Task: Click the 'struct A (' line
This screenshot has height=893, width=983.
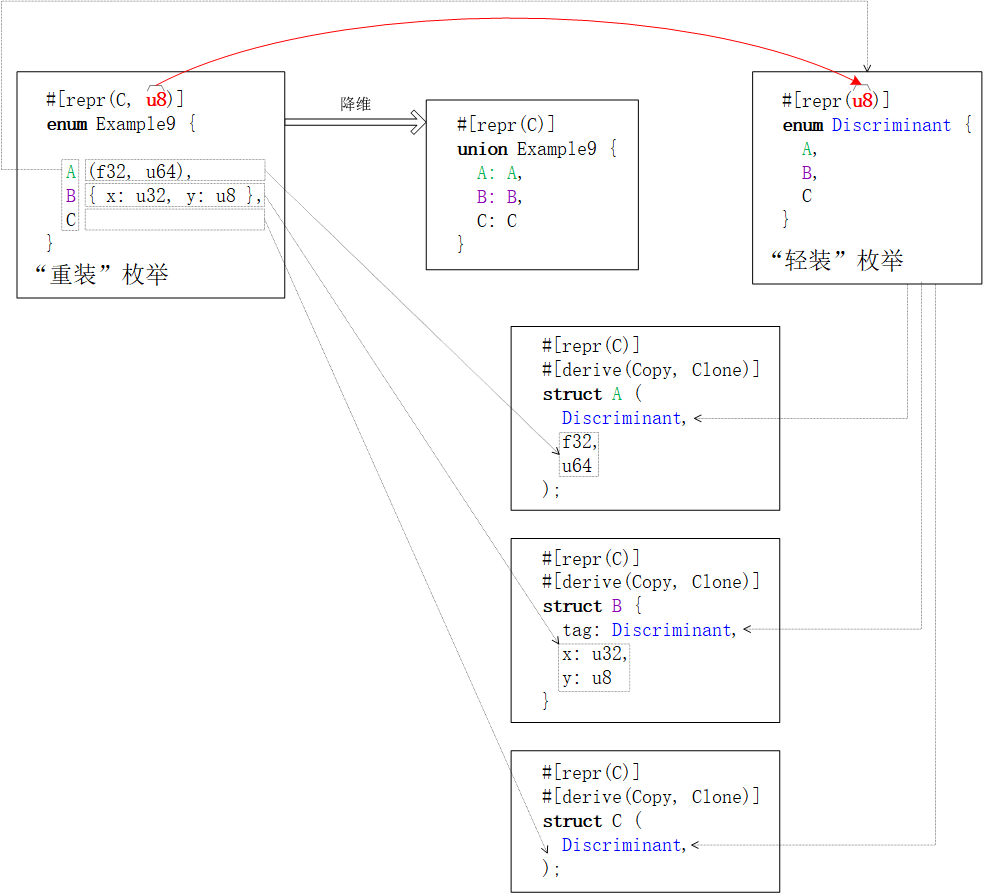Action: 592,394
